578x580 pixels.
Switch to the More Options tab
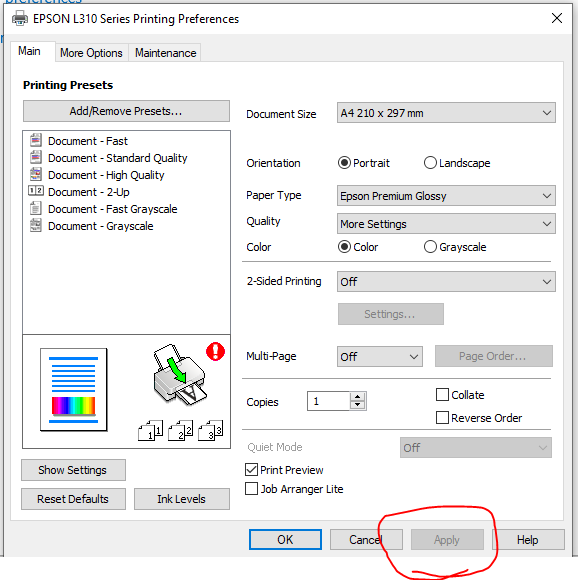[91, 53]
